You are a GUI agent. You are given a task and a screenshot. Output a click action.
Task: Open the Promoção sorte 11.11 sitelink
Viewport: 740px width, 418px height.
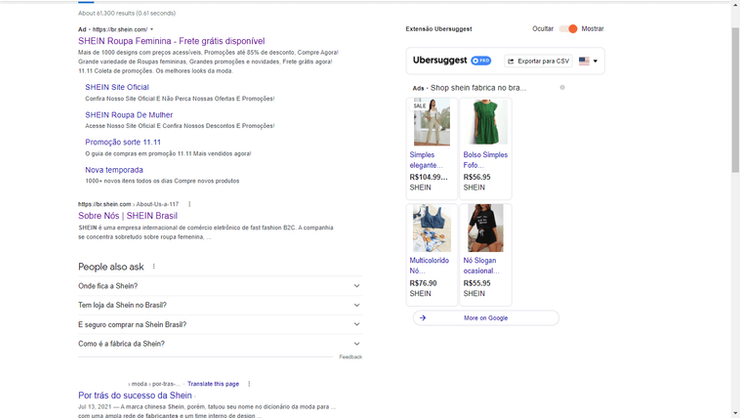(123, 142)
